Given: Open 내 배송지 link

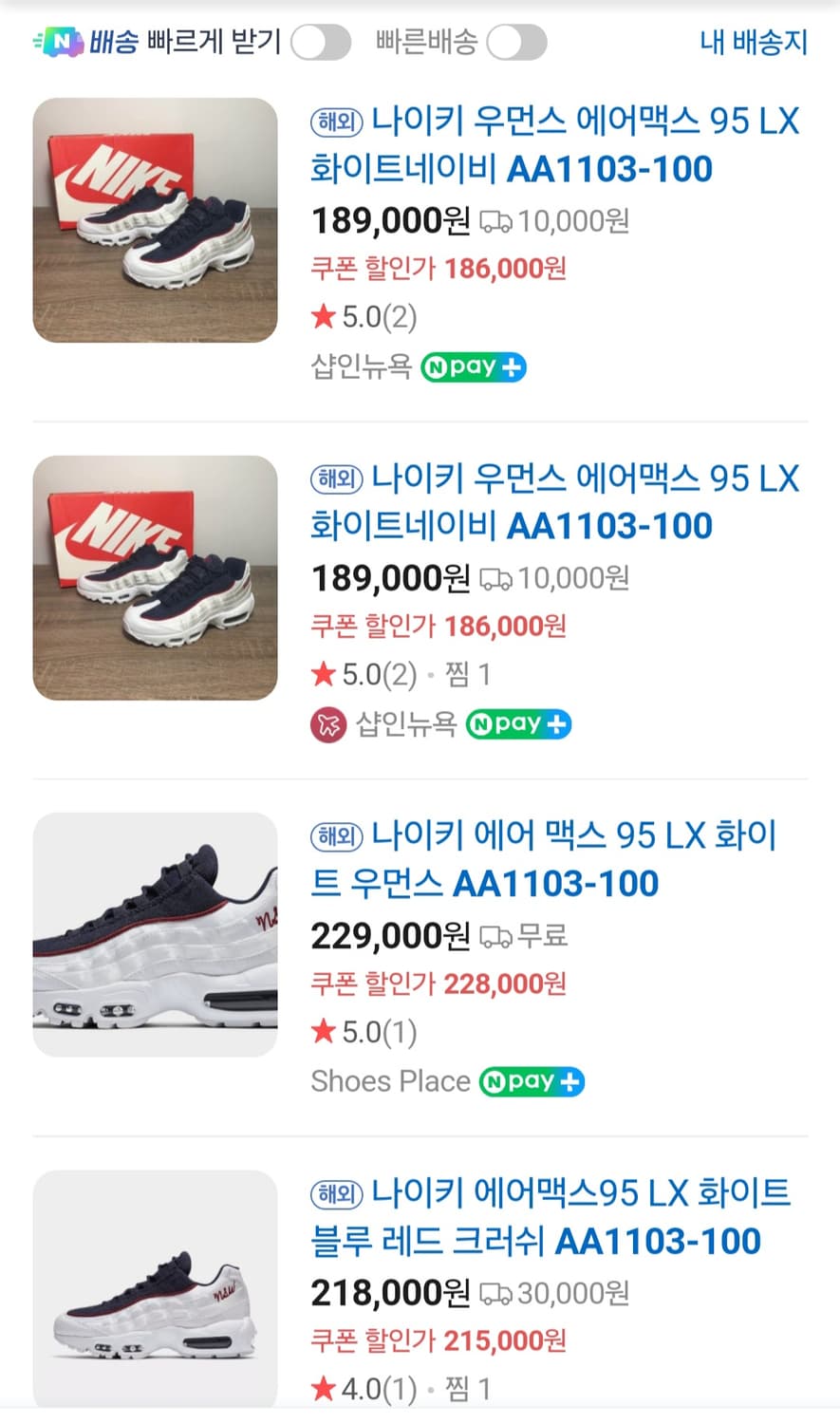Looking at the screenshot, I should pyautogui.click(x=754, y=43).
